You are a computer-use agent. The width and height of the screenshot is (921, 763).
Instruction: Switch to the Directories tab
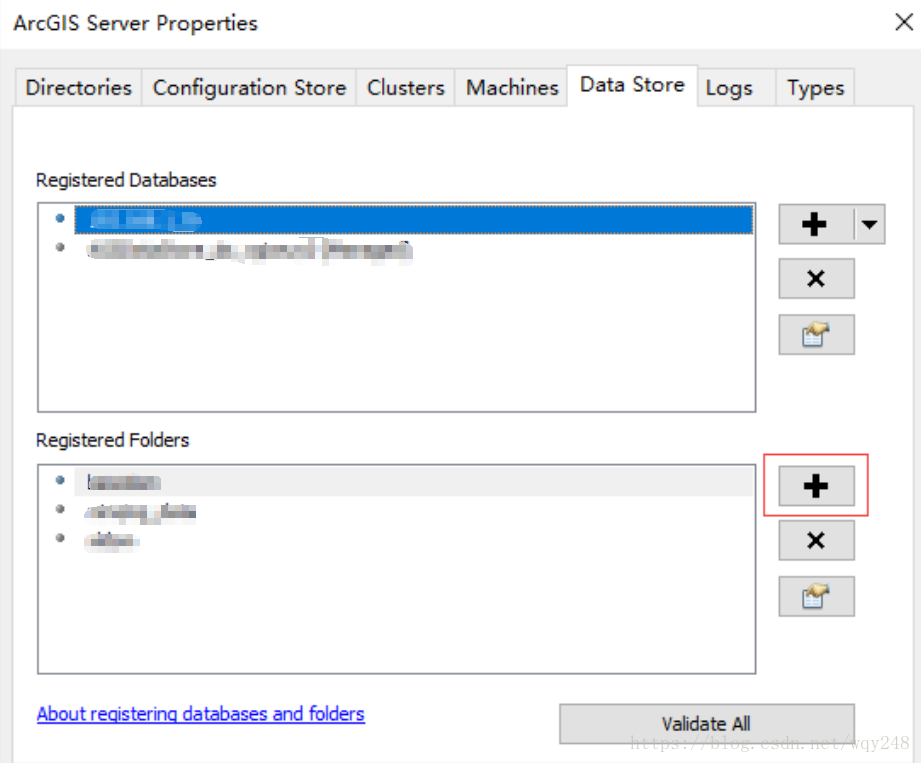pos(78,88)
